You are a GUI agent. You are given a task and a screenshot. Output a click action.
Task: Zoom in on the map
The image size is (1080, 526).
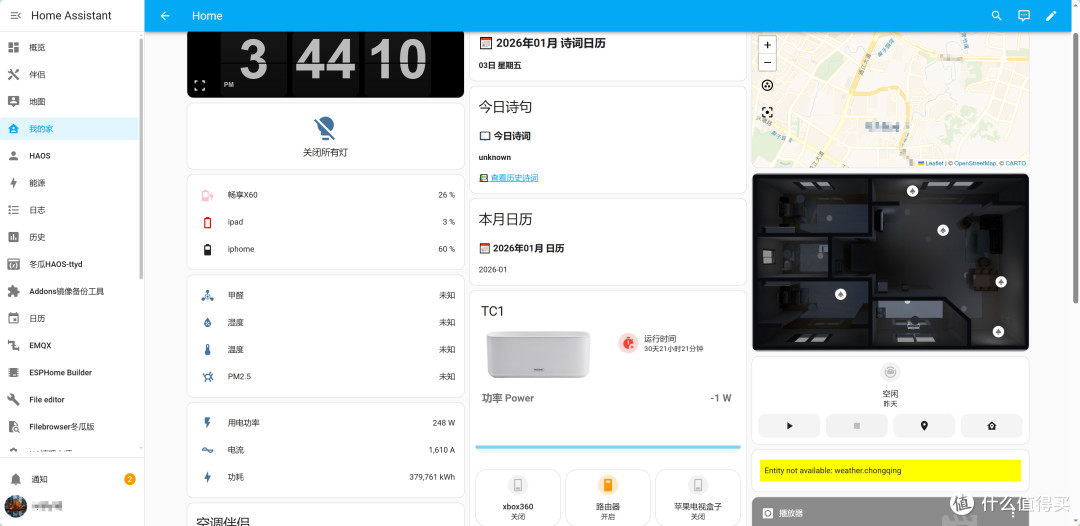767,45
